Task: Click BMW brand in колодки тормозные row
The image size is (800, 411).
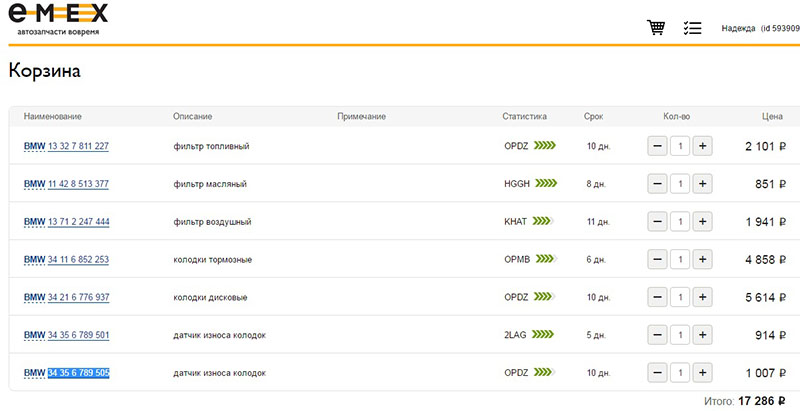Action: coord(34,260)
